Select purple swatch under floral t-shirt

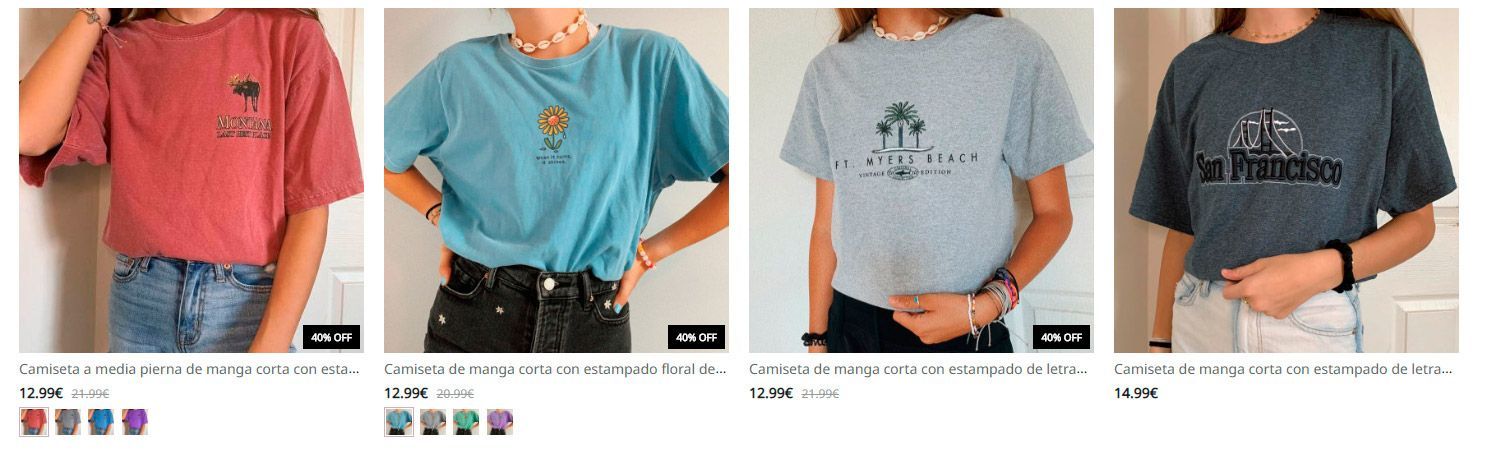coord(500,422)
